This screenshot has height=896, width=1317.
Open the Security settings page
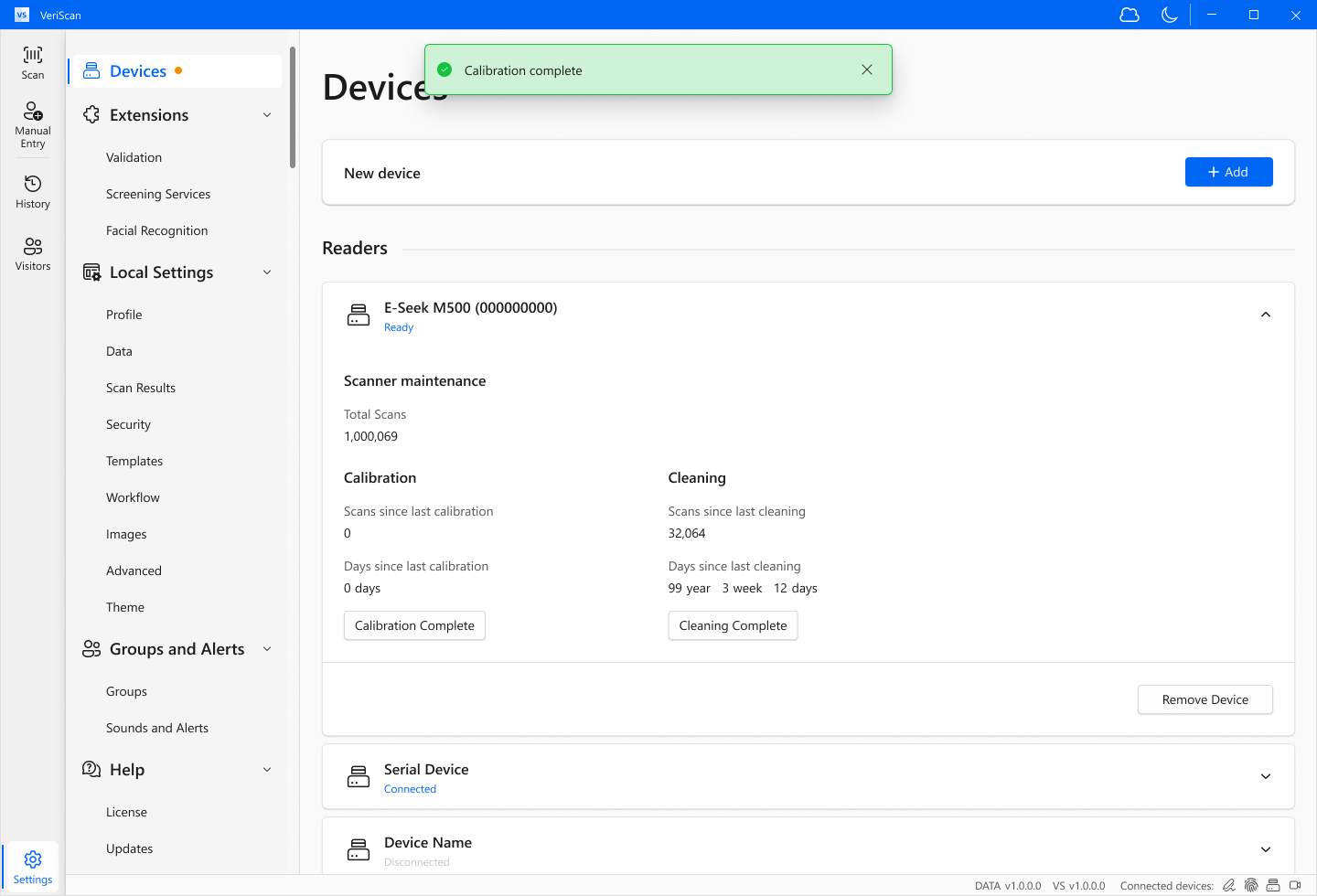point(128,424)
